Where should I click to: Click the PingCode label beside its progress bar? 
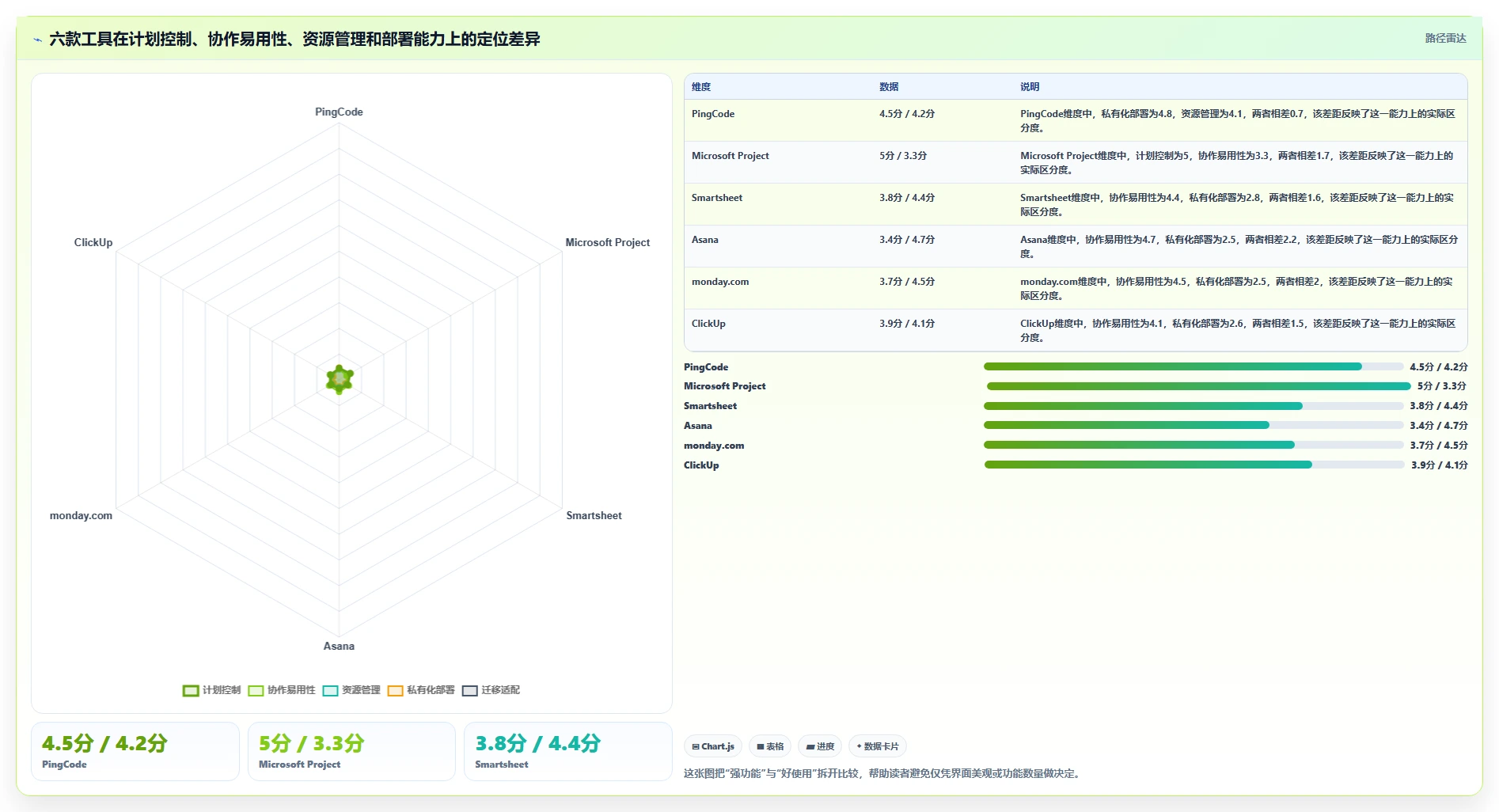point(706,367)
